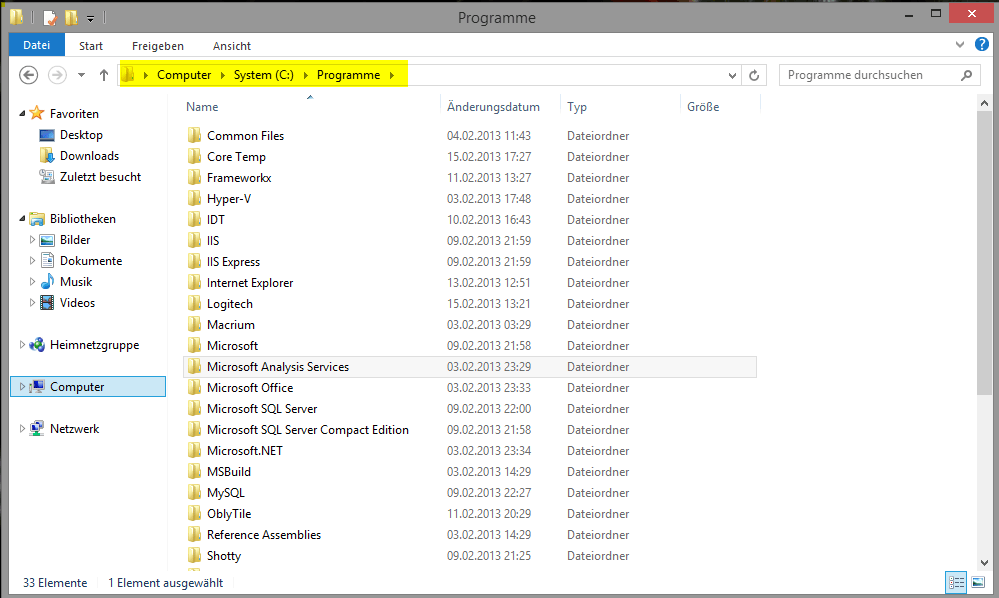999x598 pixels.
Task: Switch to the Ansicht ribbon tab
Action: click(x=231, y=45)
